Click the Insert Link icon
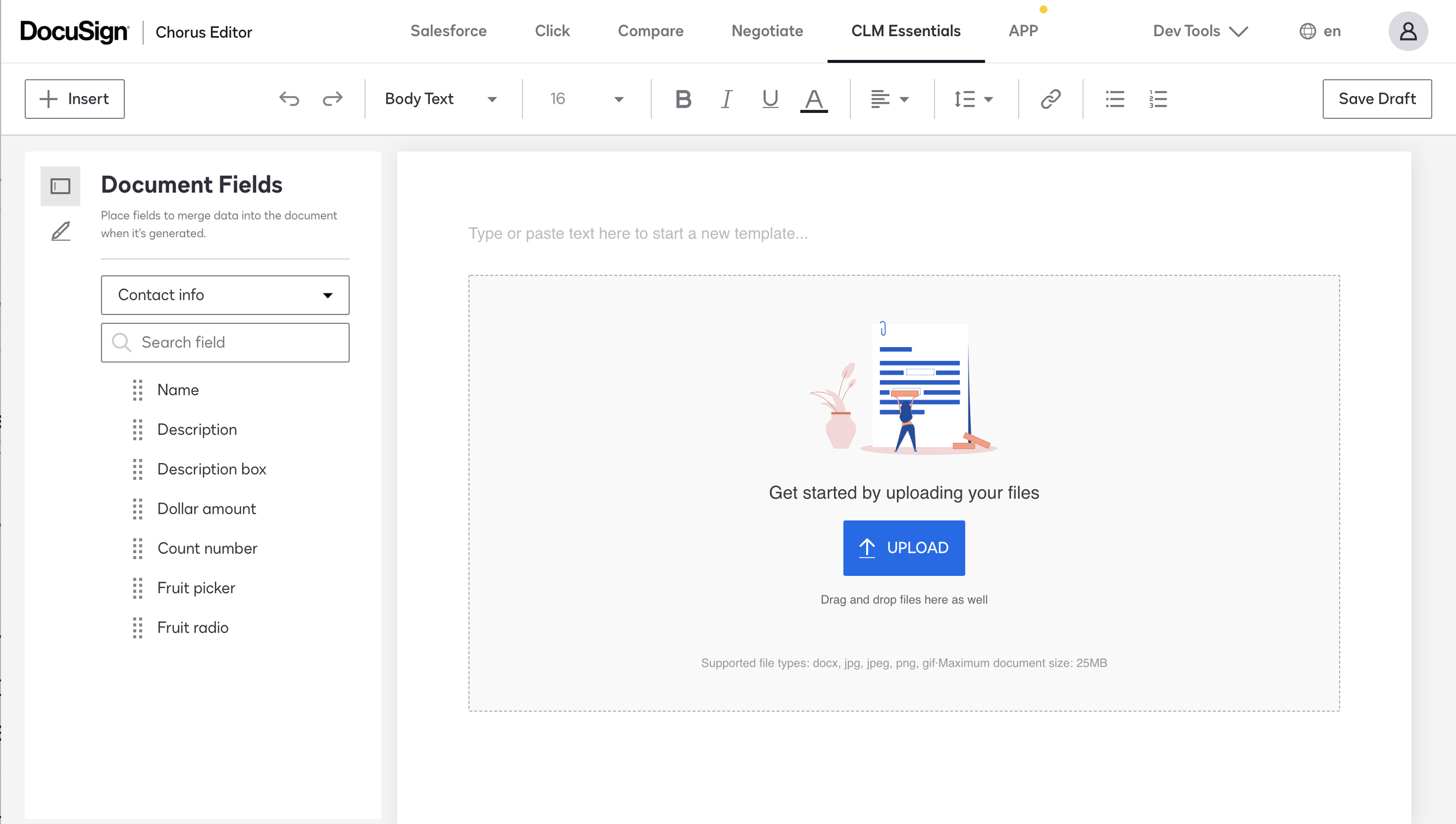 pos(1051,98)
